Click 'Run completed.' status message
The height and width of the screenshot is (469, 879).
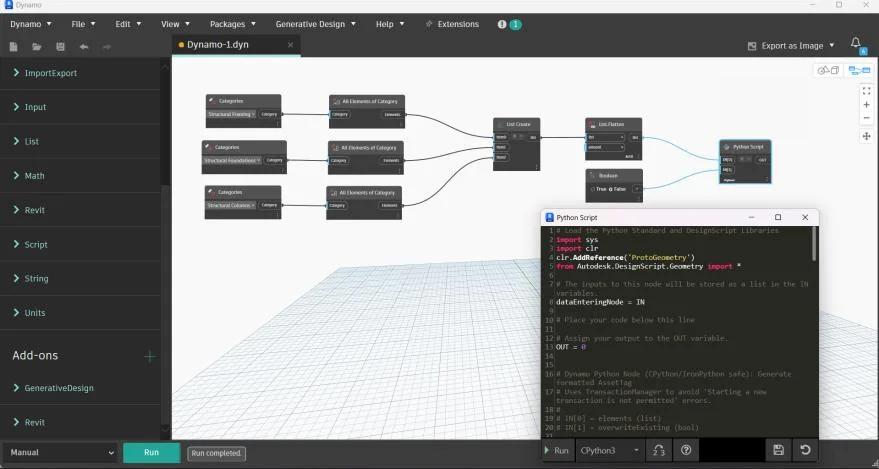click(x=216, y=453)
